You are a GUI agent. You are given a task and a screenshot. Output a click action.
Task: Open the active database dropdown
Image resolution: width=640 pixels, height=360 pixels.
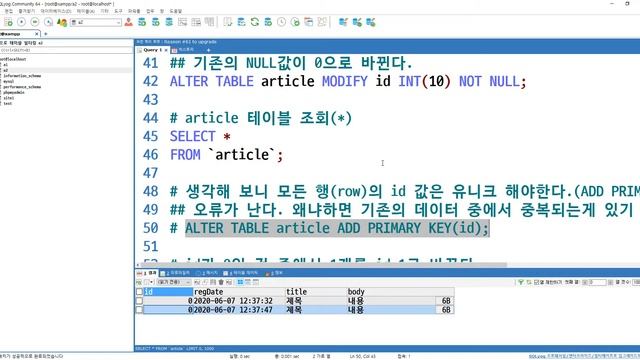coord(96,22)
